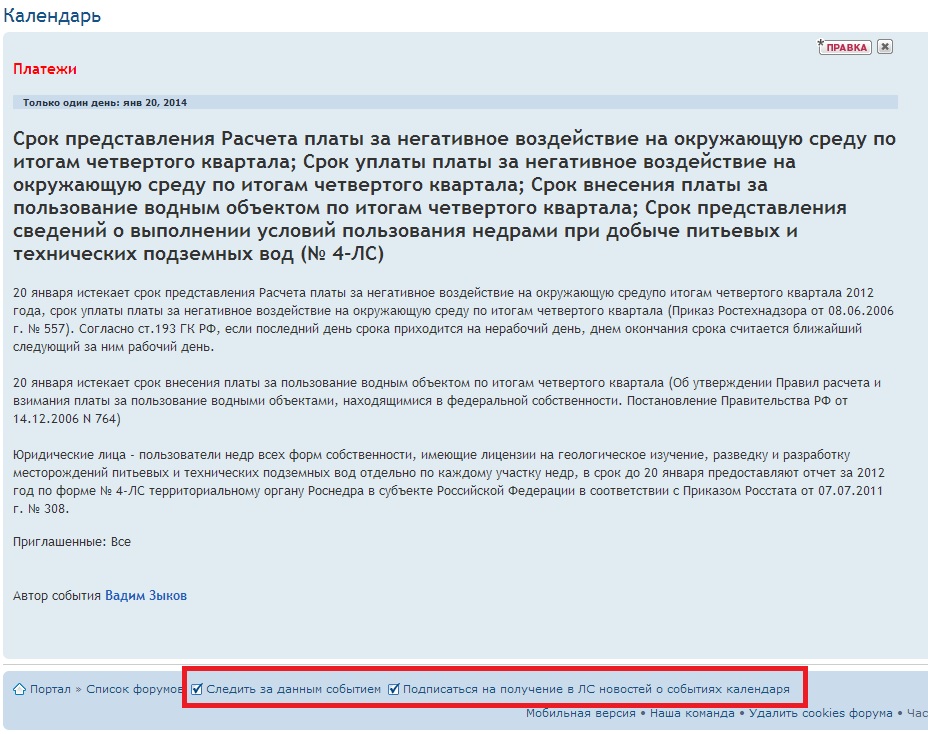Click the Приглашенные: Все line
The height and width of the screenshot is (734, 928).
(x=72, y=542)
